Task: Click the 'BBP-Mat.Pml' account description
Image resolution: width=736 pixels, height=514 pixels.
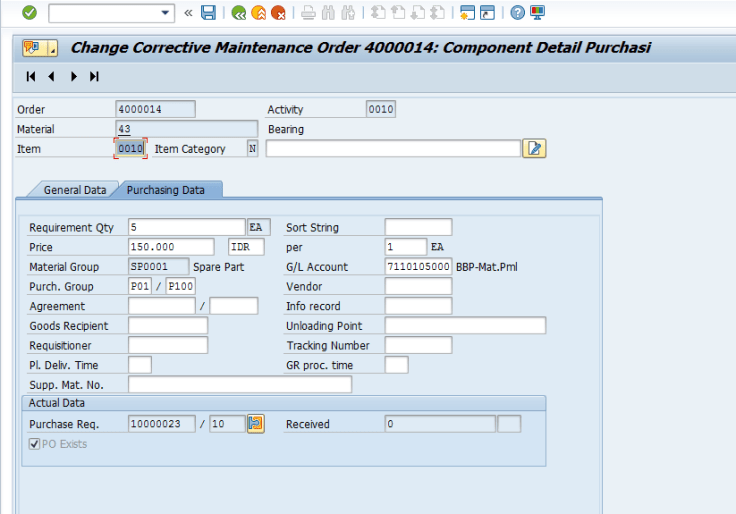Action: (x=487, y=267)
